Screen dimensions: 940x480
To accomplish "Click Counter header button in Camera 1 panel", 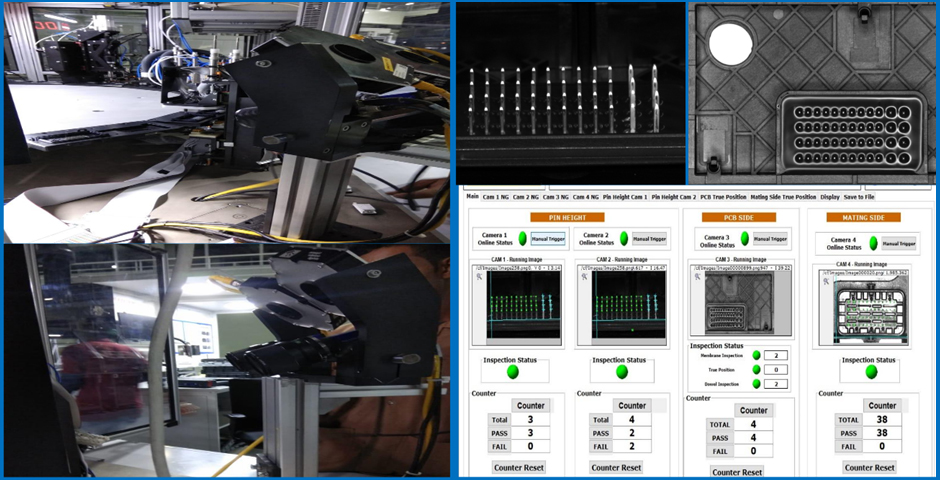I will point(531,406).
